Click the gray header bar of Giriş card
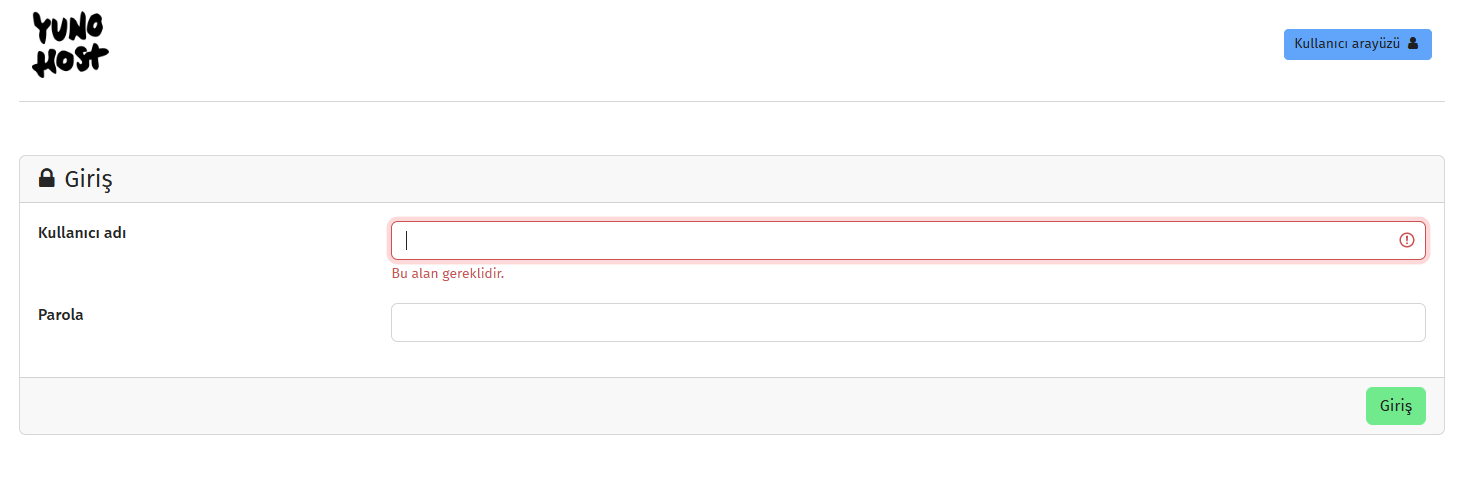This screenshot has height=485, width=1469. pos(732,179)
